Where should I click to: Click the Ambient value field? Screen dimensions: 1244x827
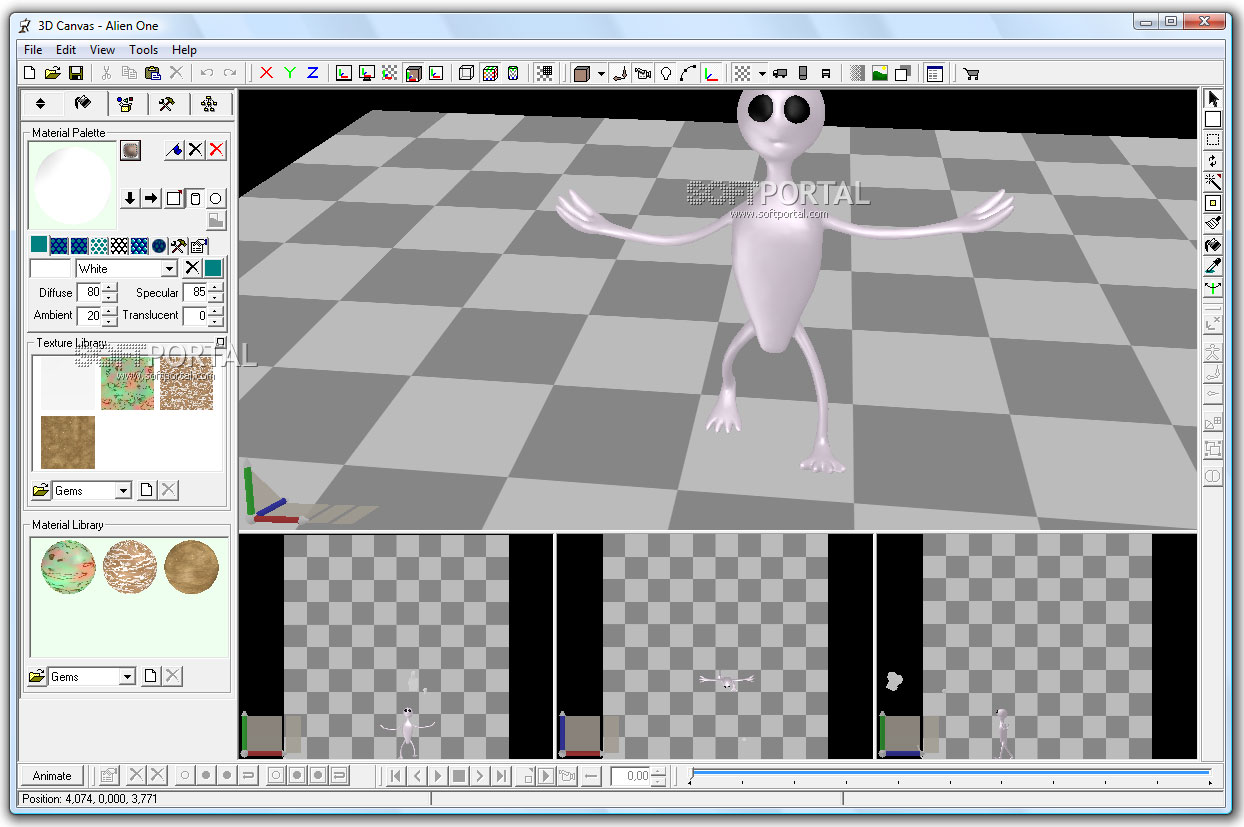pyautogui.click(x=89, y=315)
